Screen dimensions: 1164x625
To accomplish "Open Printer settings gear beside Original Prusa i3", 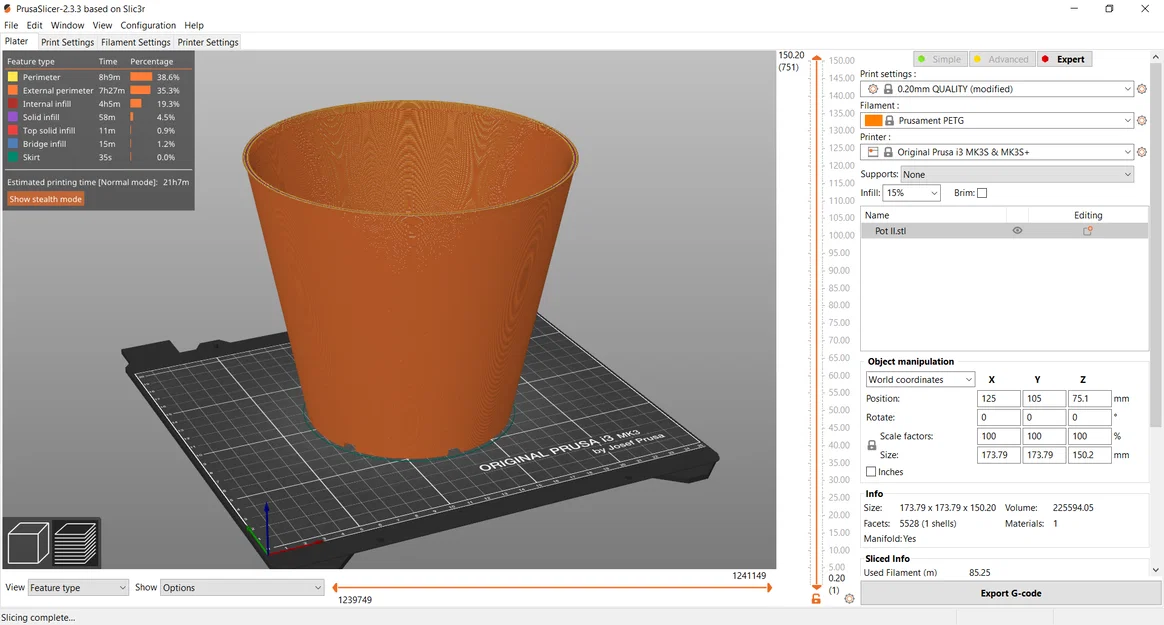I will pos(1142,152).
